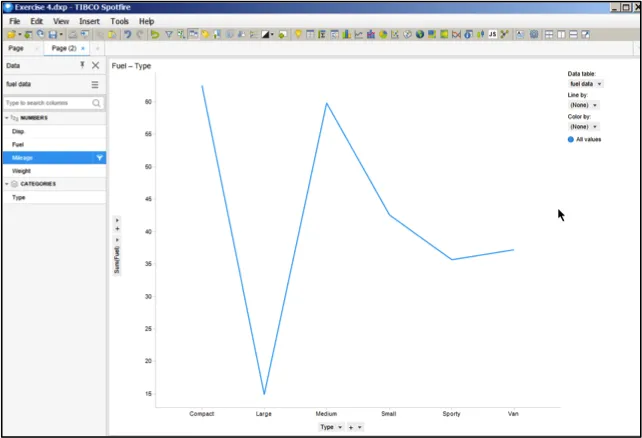Open the Data table fuel data dropdown
The width and height of the screenshot is (642, 438).
pos(586,84)
